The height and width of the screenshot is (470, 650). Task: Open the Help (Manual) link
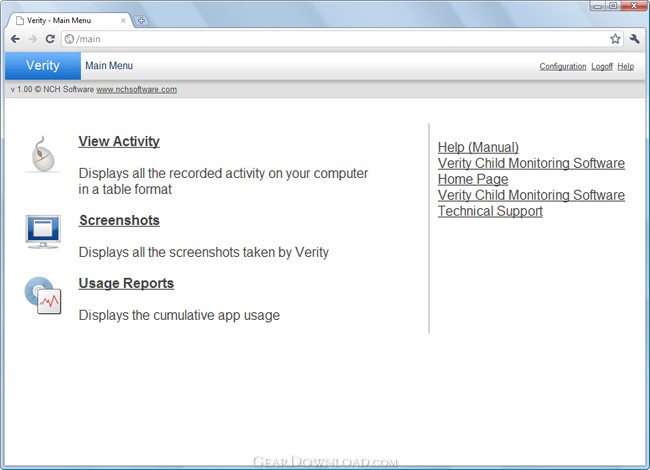click(478, 147)
